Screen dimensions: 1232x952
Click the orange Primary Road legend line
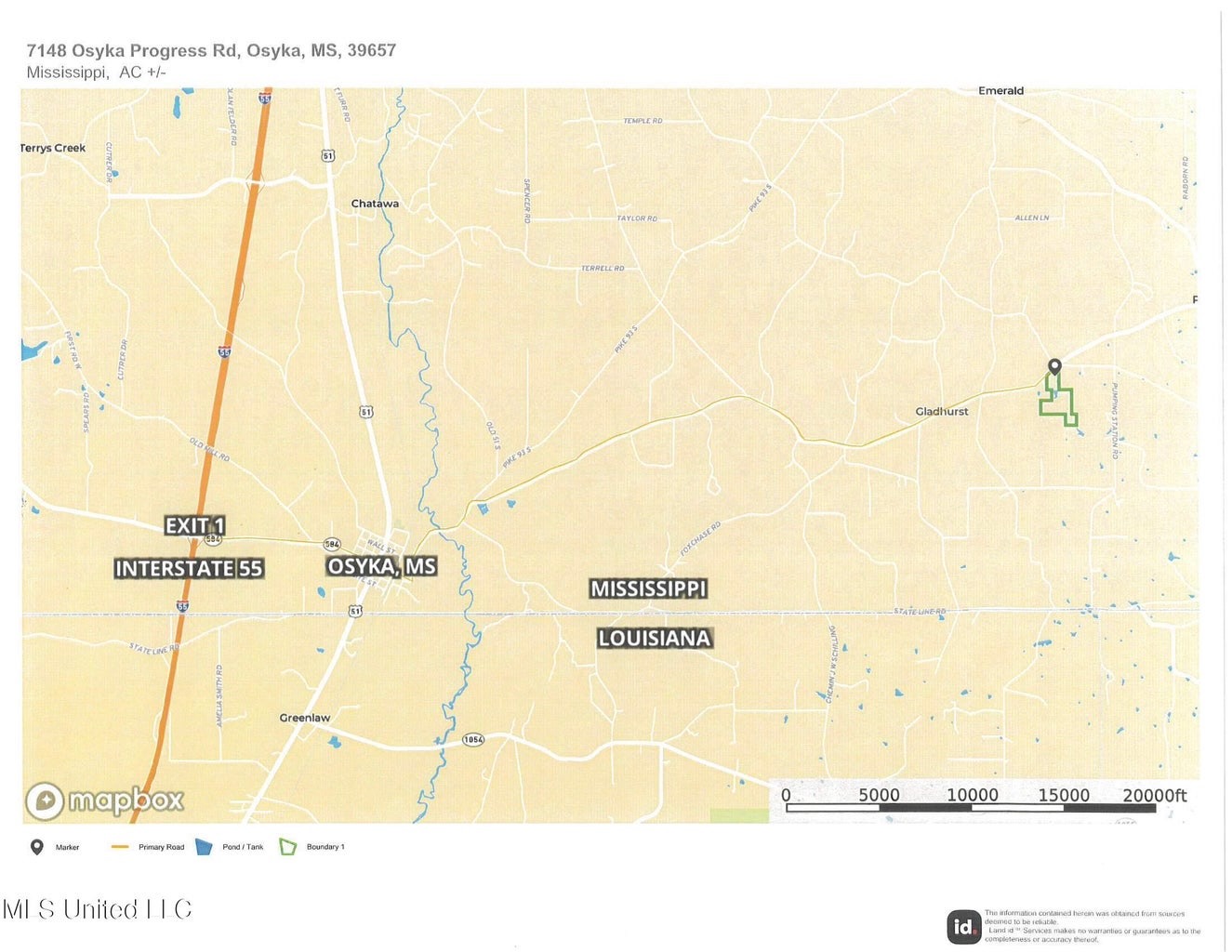tap(119, 847)
